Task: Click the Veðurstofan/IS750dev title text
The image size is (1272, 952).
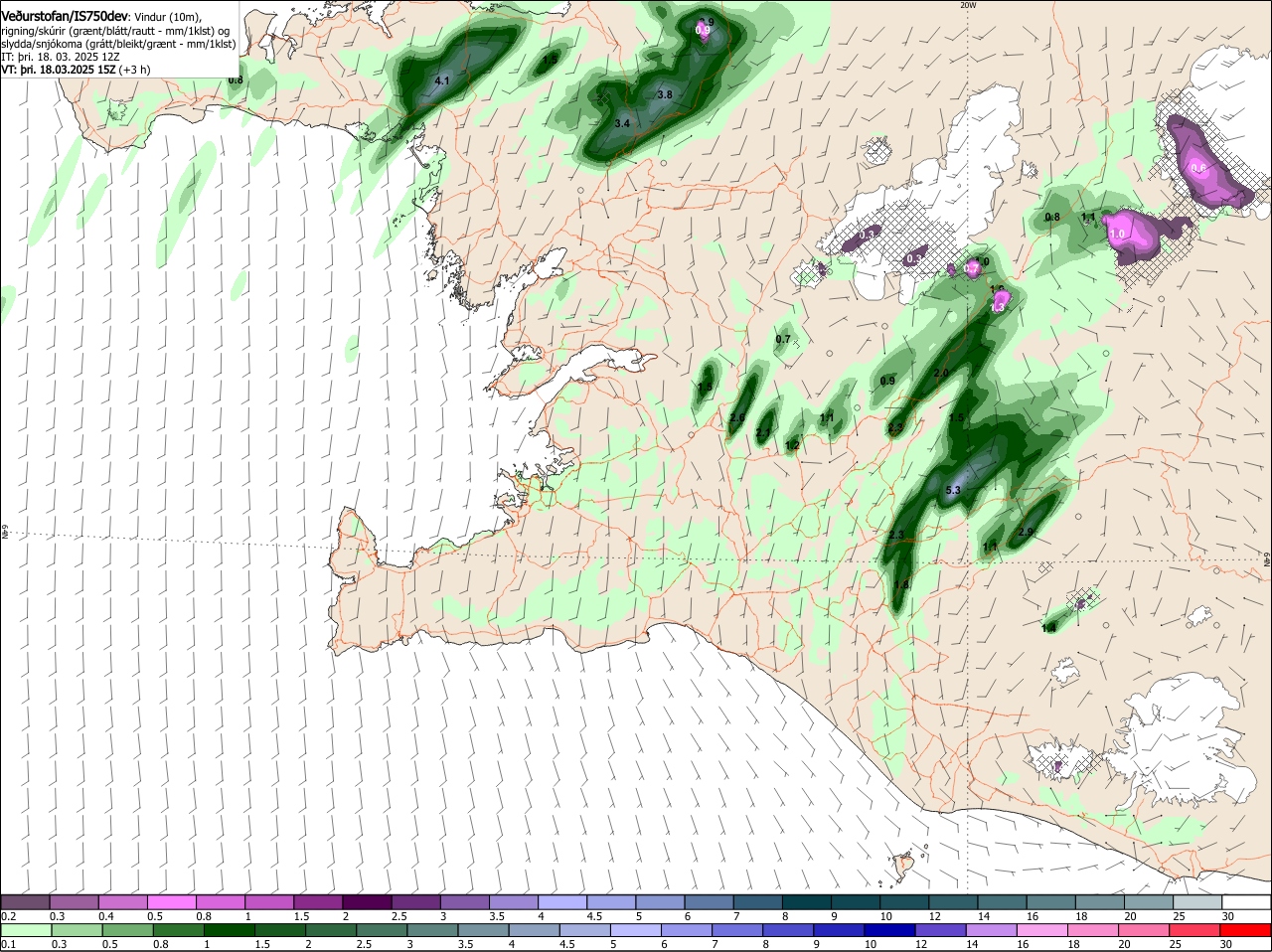Action: click(x=65, y=16)
